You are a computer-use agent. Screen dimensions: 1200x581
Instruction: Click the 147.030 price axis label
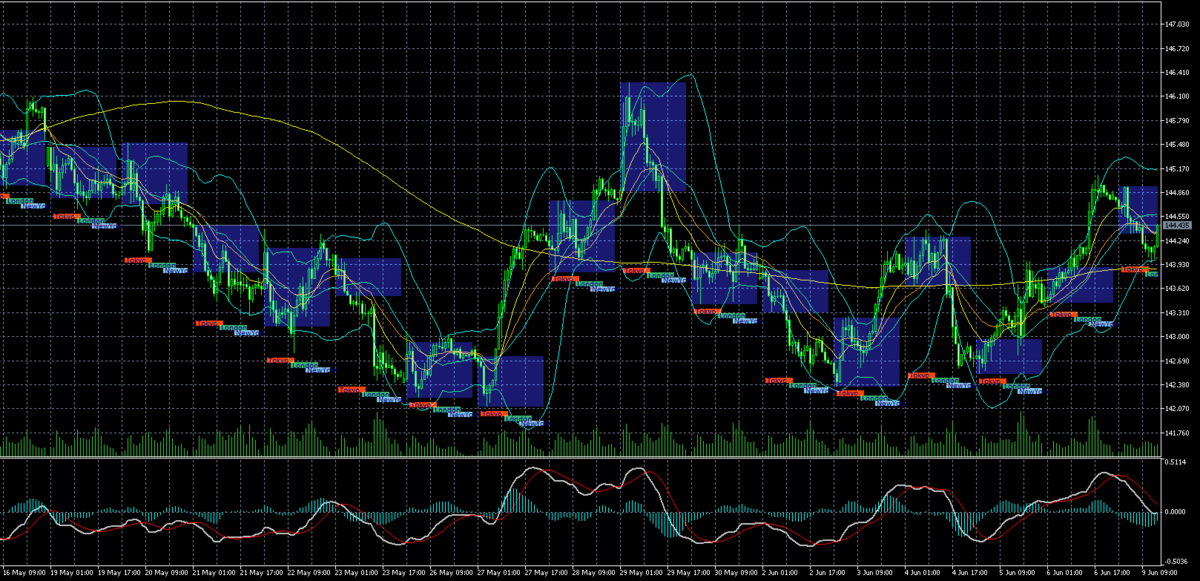(x=1177, y=24)
